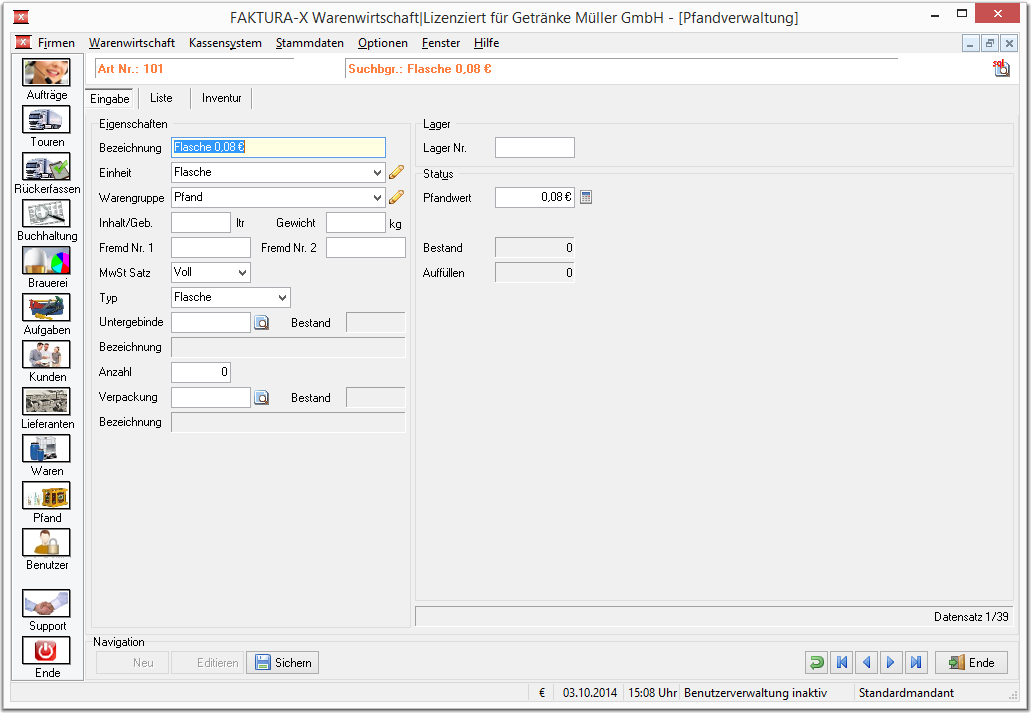The width and height of the screenshot is (1031, 713).
Task: Click the top Bezeichnung field with Flasche 0,08 €
Action: coord(278,147)
